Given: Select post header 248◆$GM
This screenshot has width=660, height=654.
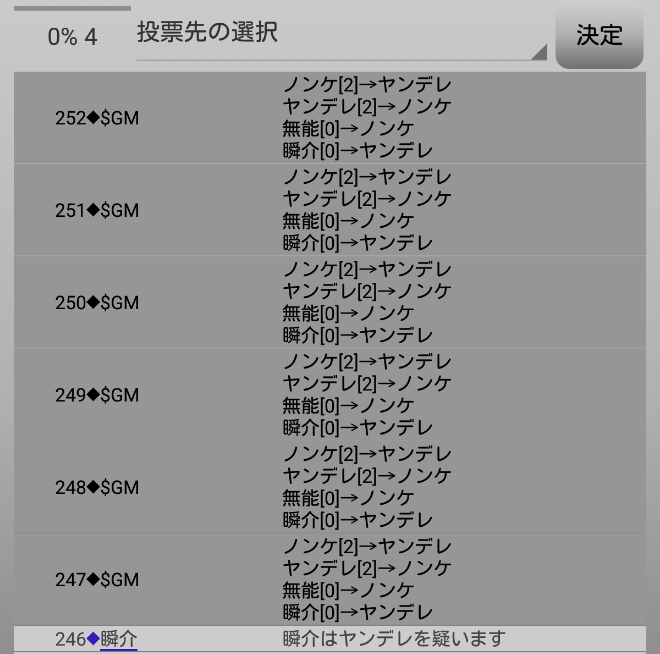Looking at the screenshot, I should [x=97, y=487].
